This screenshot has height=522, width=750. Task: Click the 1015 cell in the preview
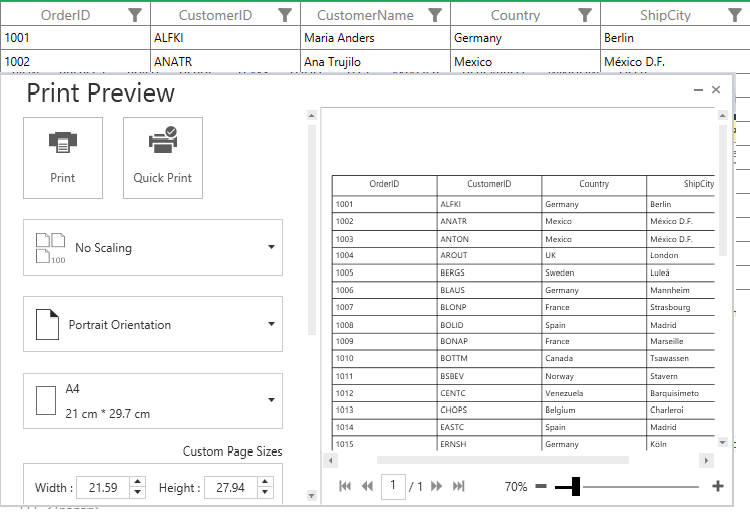[384, 444]
